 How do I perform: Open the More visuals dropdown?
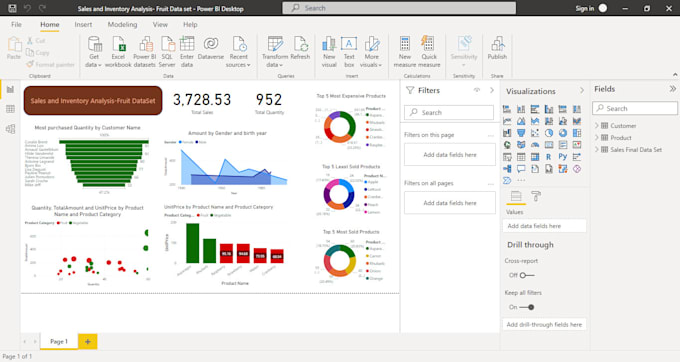click(x=371, y=52)
